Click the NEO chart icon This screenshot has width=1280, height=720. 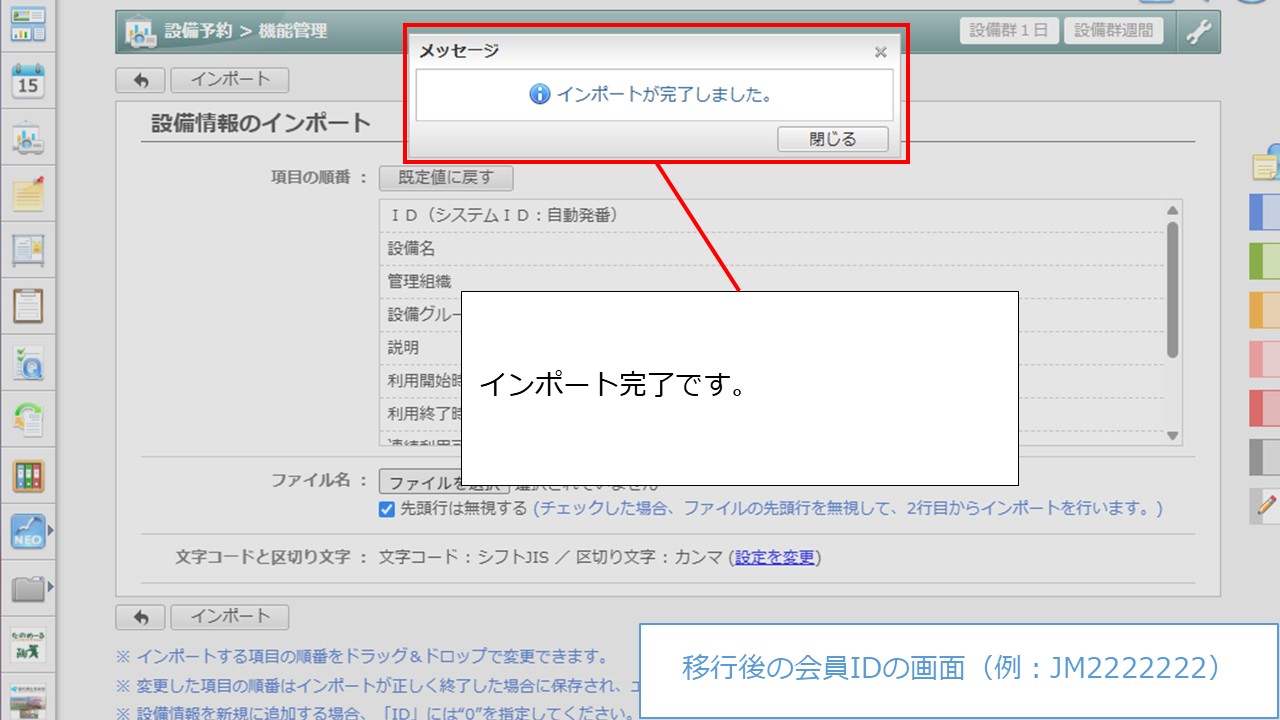point(27,531)
